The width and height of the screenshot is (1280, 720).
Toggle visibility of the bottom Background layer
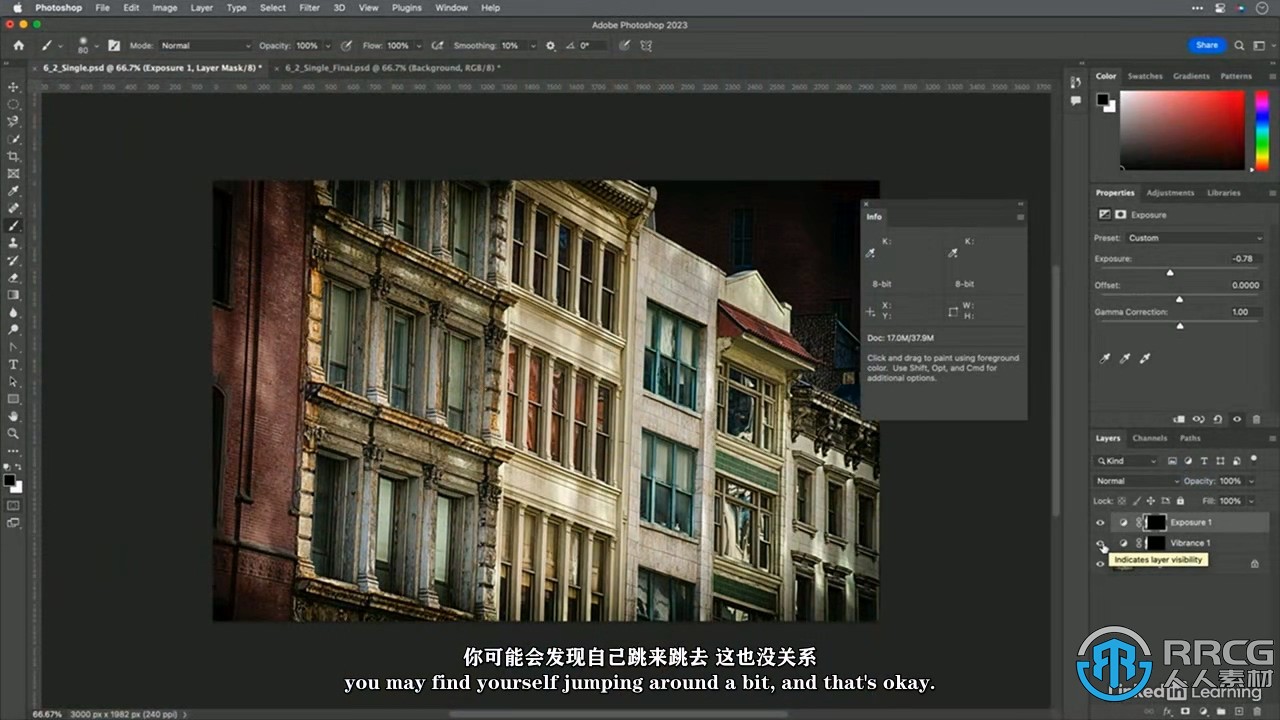click(x=1100, y=564)
